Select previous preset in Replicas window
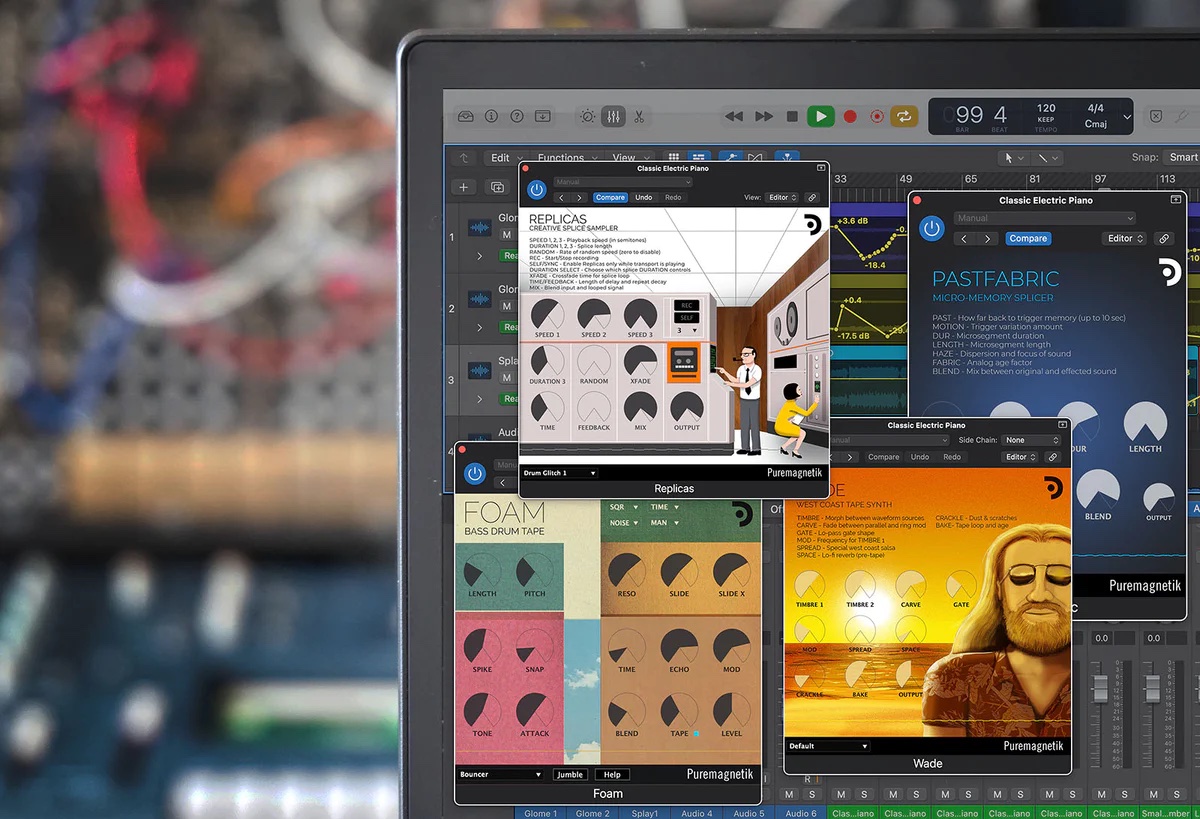Viewport: 1200px width, 819px height. click(561, 198)
